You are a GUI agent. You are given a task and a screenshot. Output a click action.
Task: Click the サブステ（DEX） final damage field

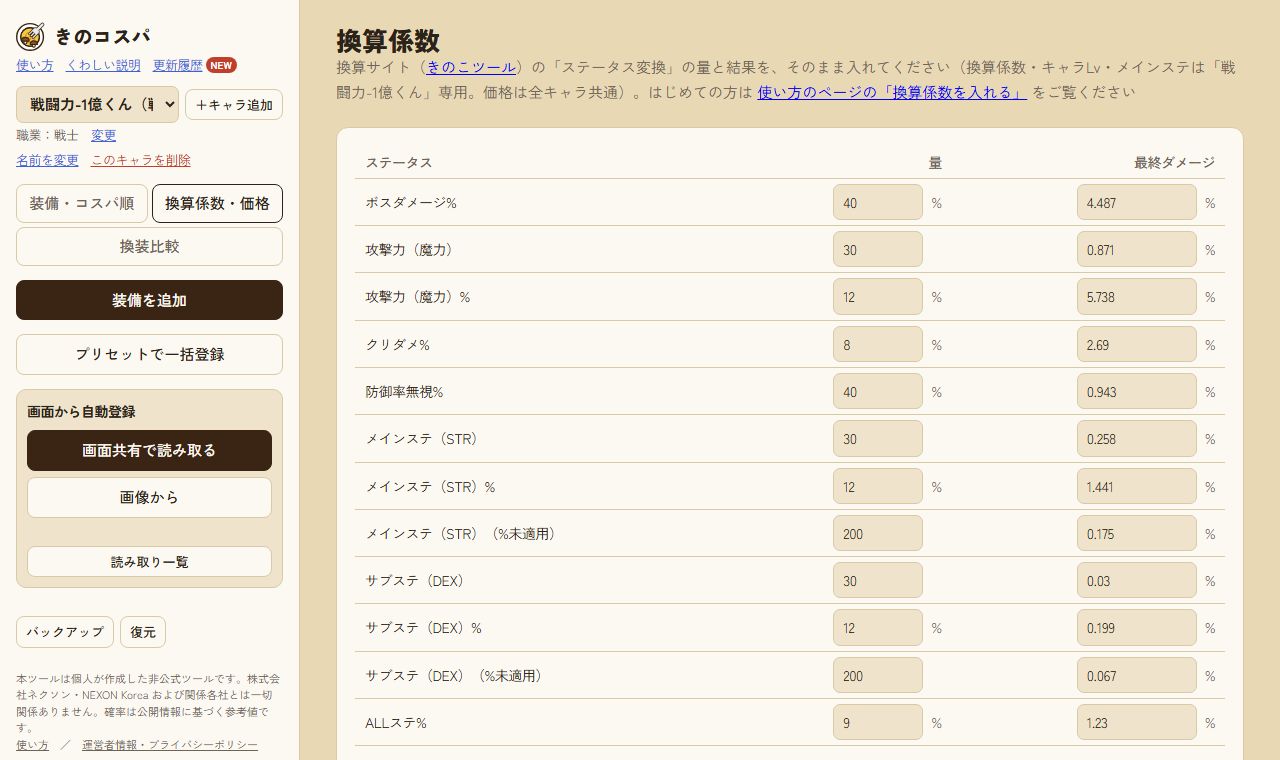coord(1137,580)
